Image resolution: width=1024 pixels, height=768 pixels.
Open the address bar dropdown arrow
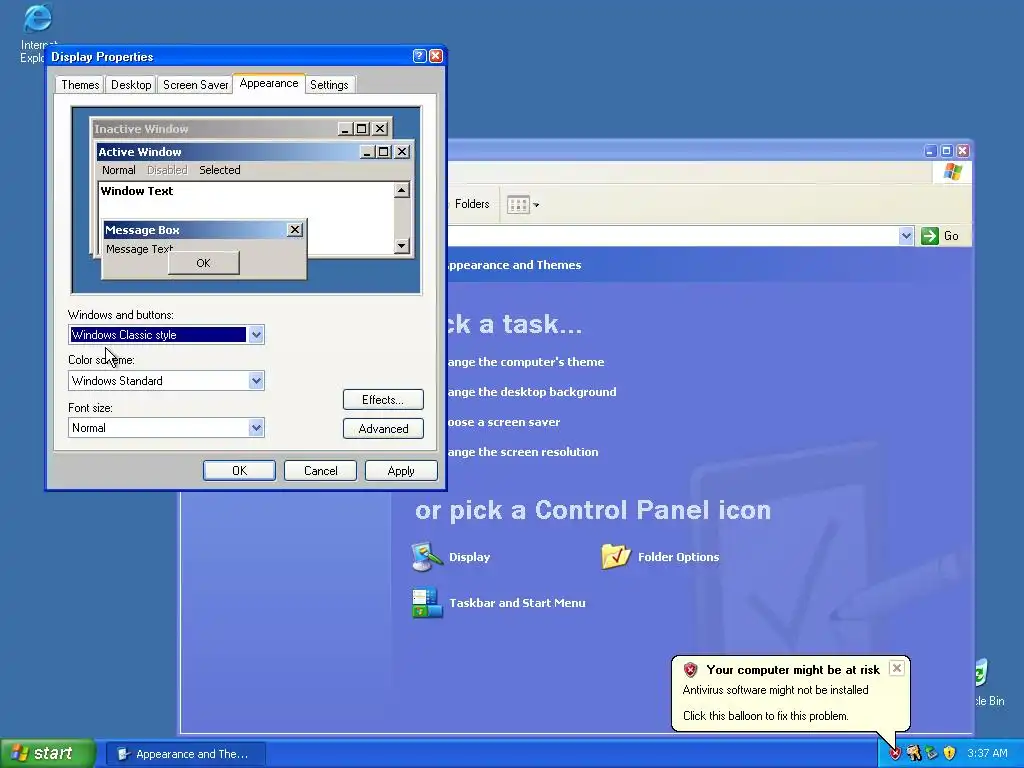click(x=906, y=236)
